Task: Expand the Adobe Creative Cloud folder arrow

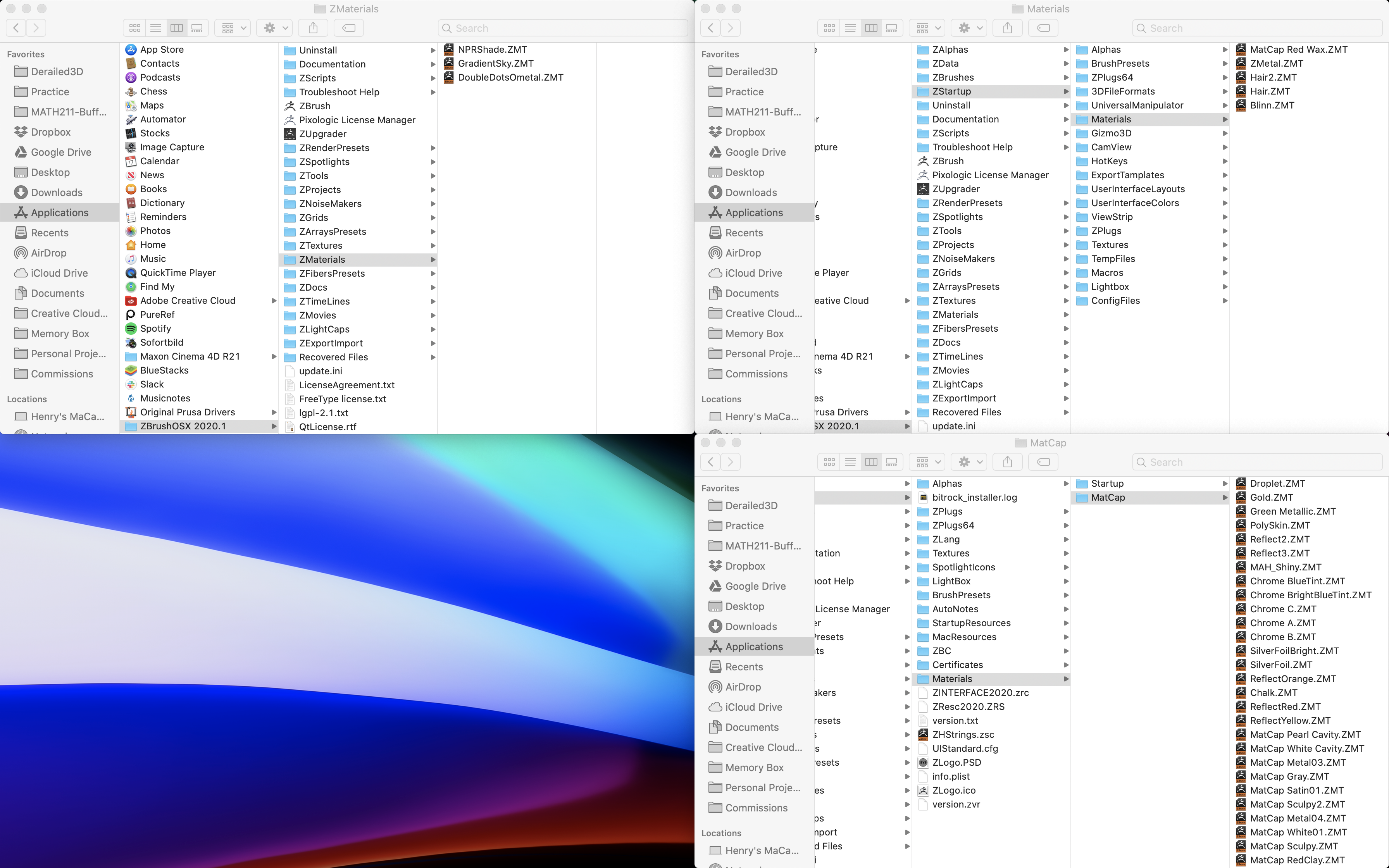Action: (x=274, y=301)
